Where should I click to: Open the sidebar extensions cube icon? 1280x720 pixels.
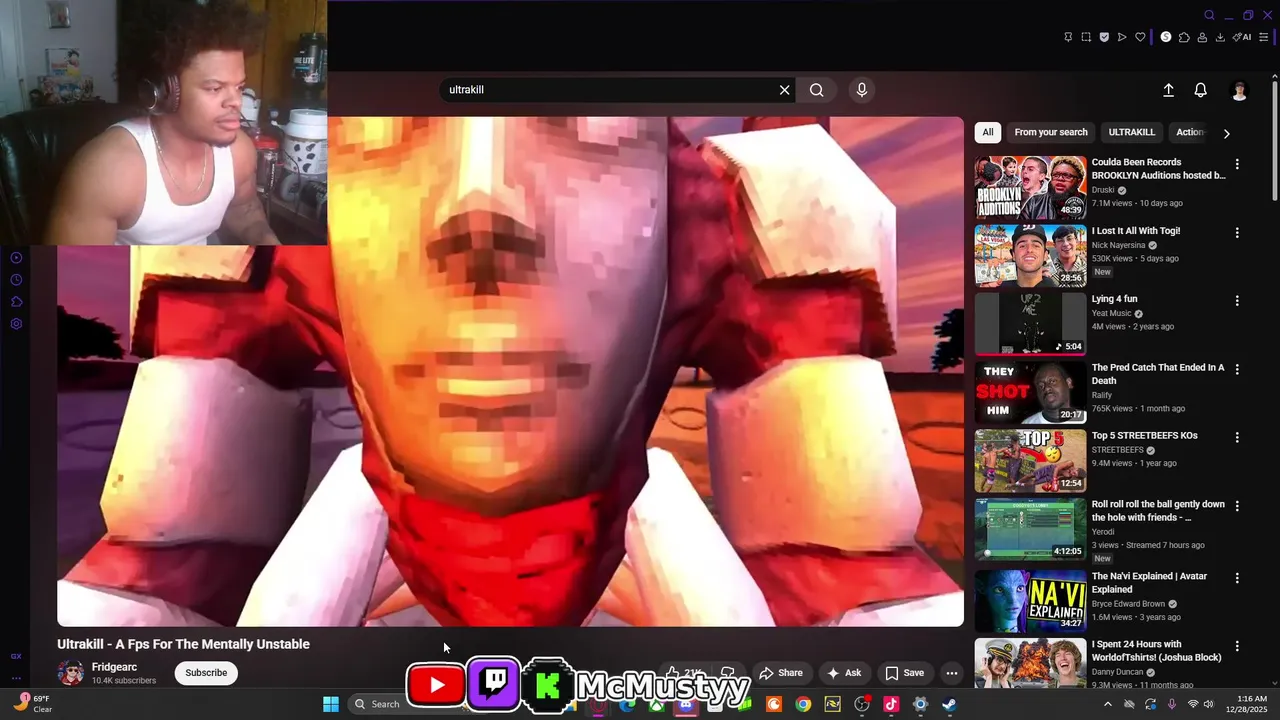click(16, 302)
